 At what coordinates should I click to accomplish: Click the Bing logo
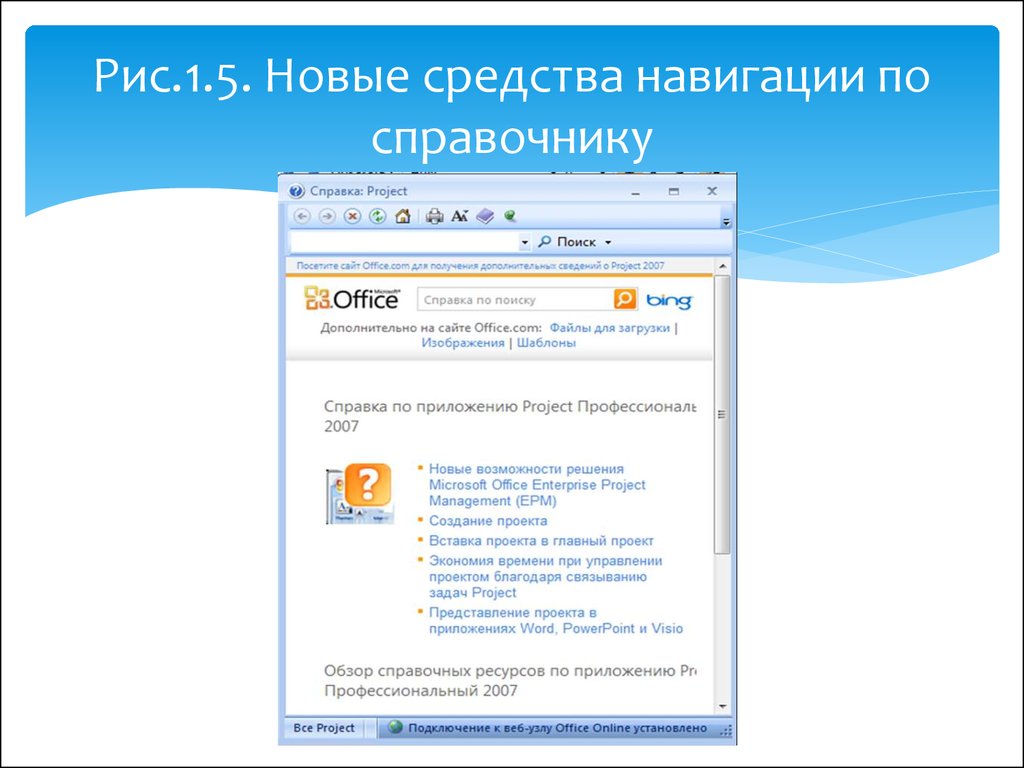pyautogui.click(x=669, y=300)
